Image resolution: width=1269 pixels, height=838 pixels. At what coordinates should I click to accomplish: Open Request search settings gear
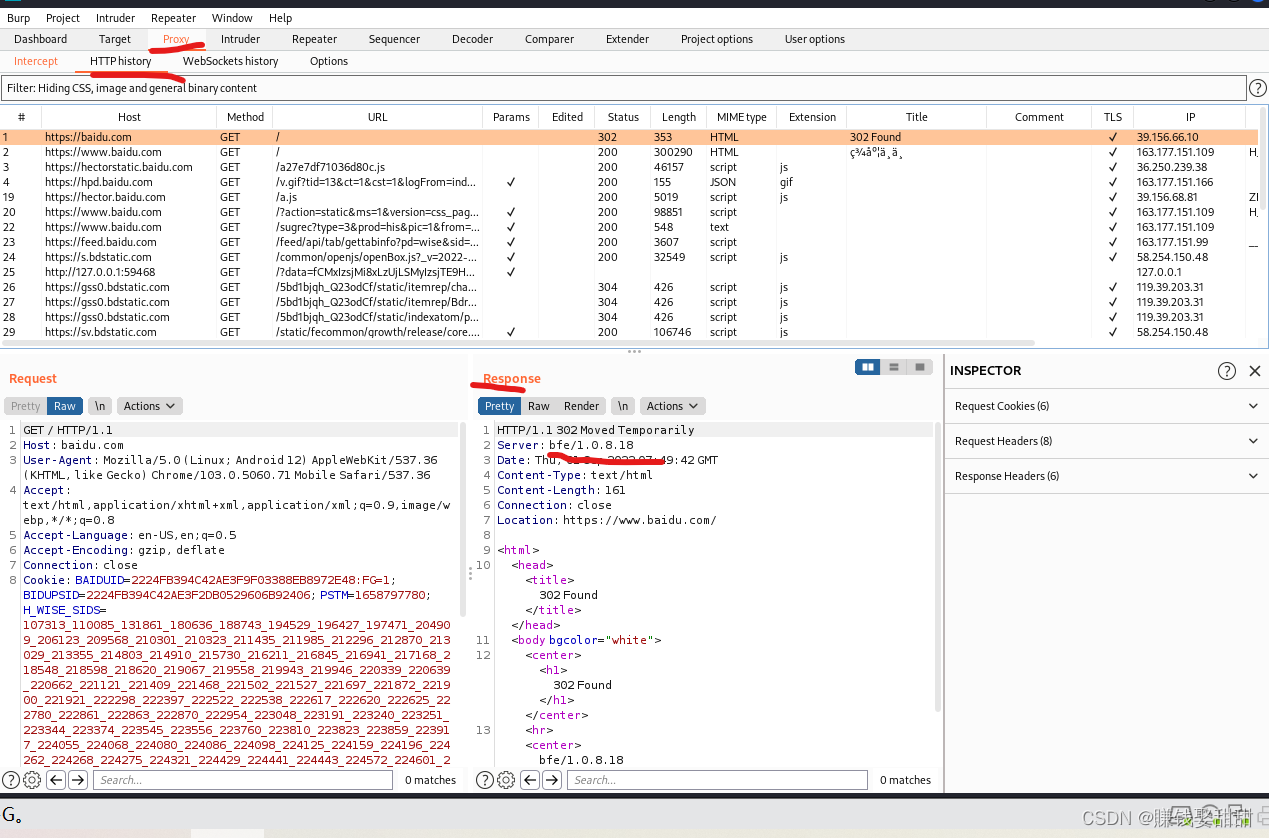click(x=31, y=780)
